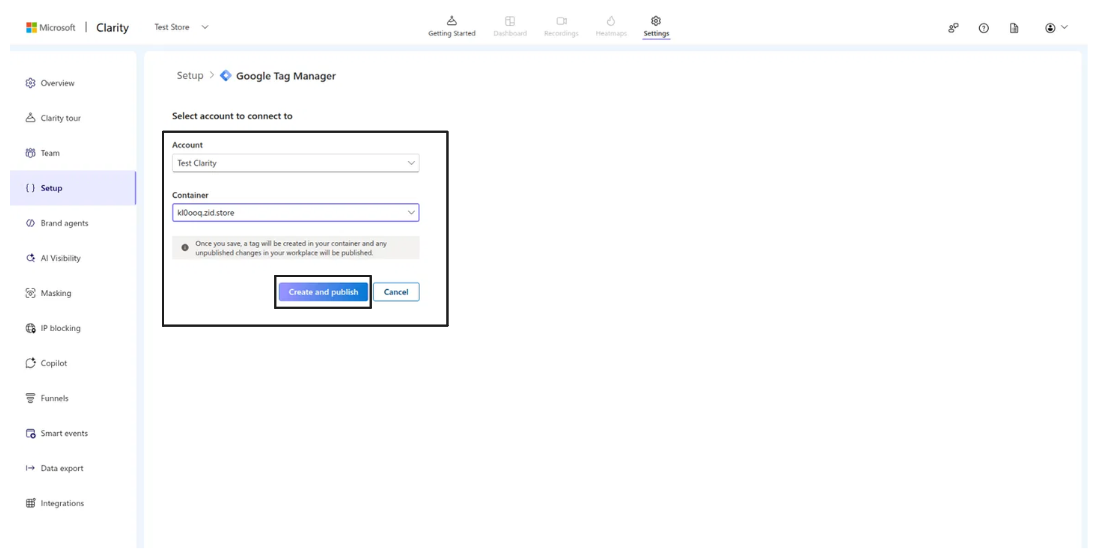This screenshot has height=558, width=1097.
Task: Click the Copilot icon in sidebar
Action: 30,363
